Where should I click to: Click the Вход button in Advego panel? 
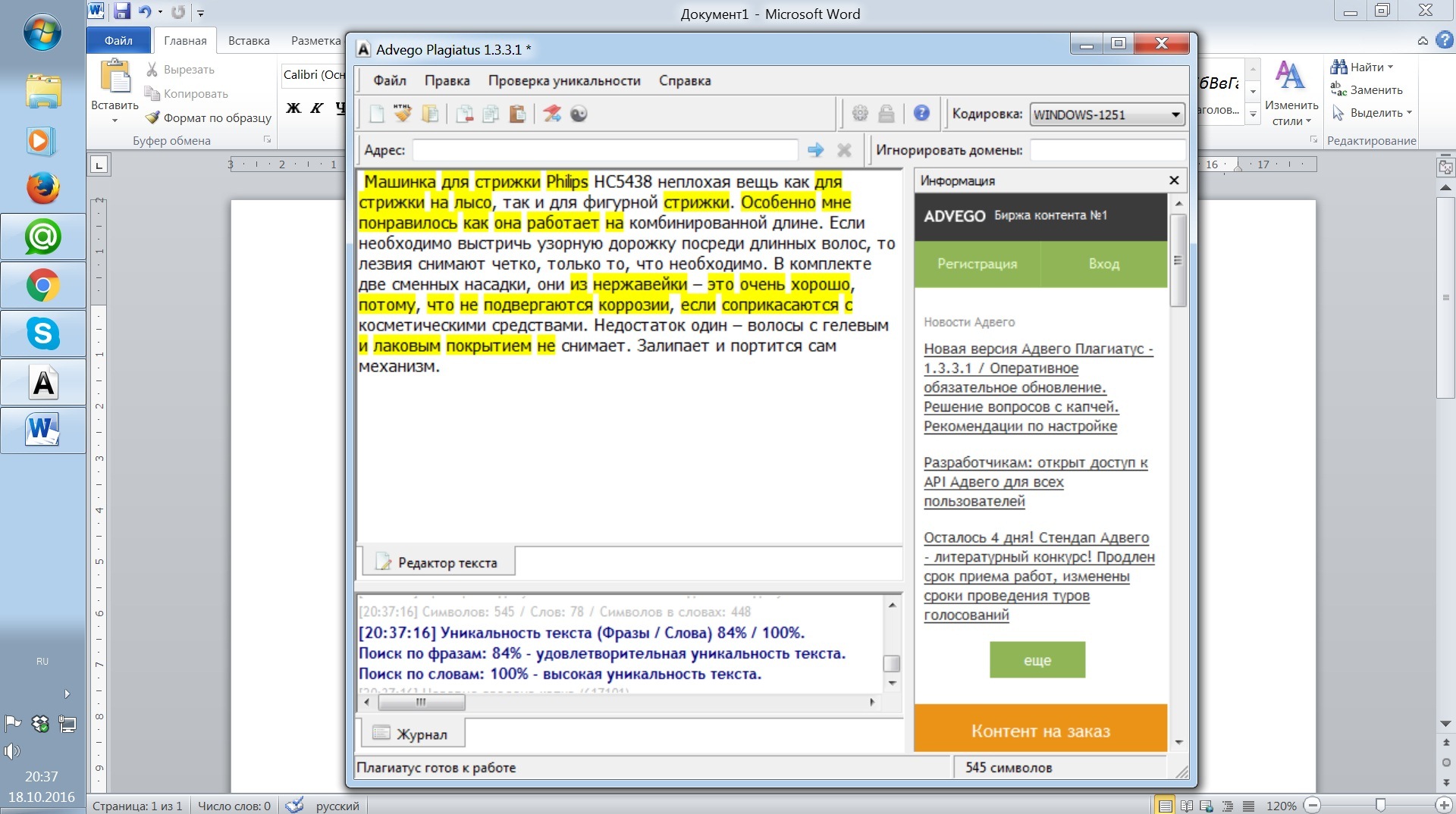[1104, 264]
